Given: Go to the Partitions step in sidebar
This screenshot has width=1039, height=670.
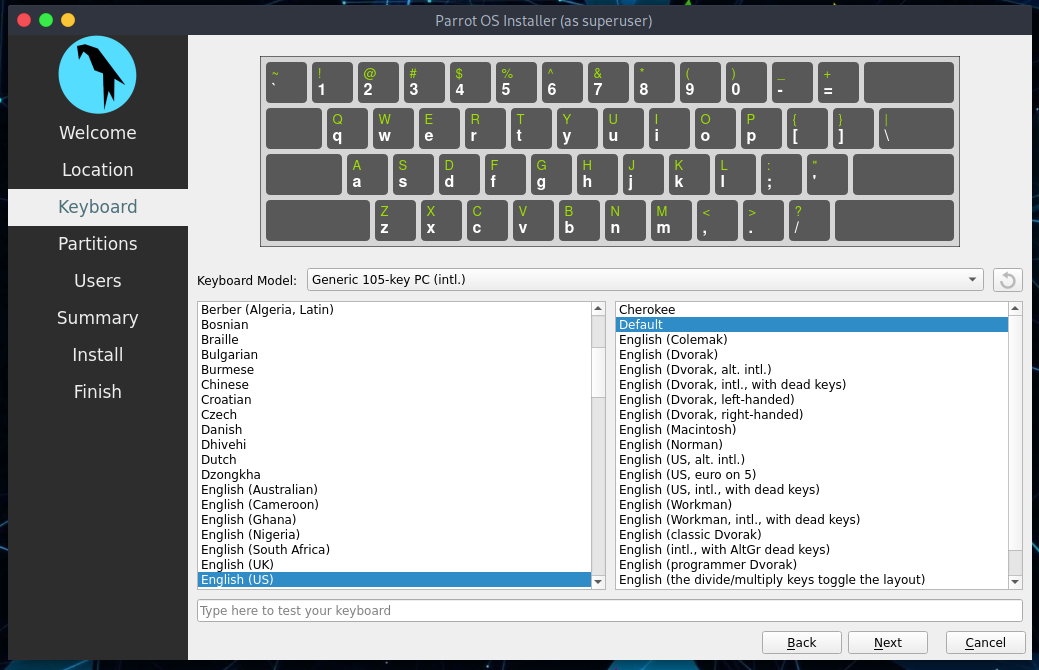Looking at the screenshot, I should pyautogui.click(x=97, y=244).
